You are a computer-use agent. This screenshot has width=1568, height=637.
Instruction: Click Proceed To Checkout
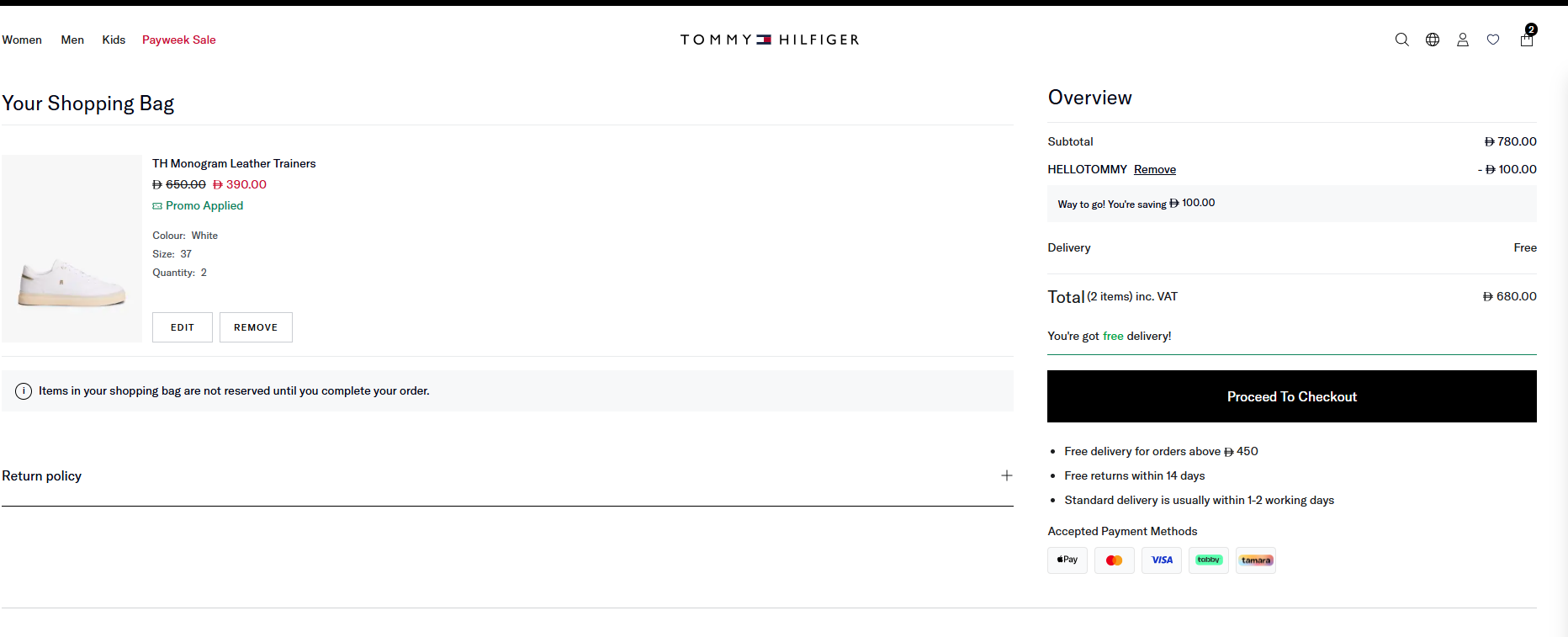point(1292,396)
